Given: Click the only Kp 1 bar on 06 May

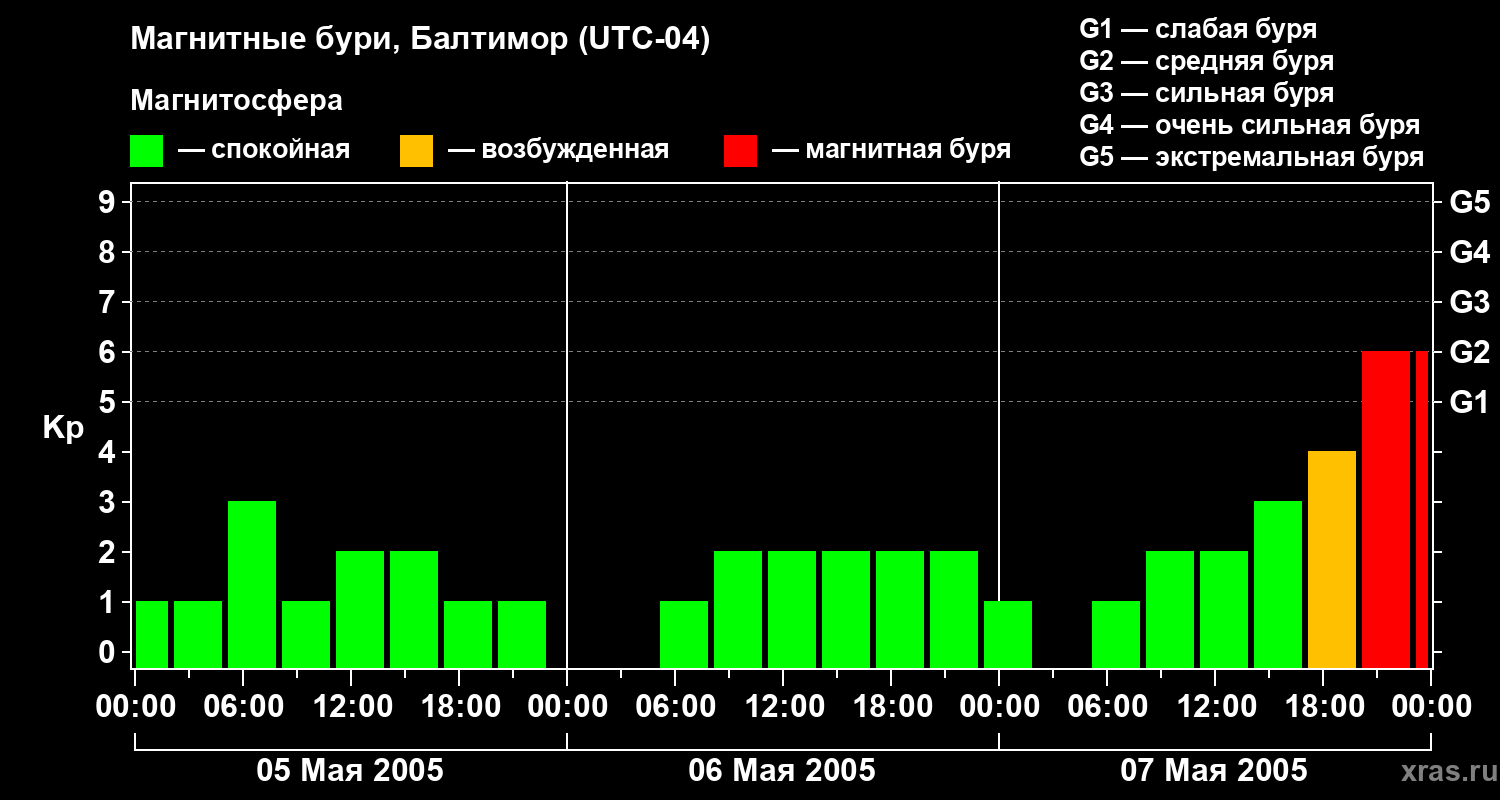Looking at the screenshot, I should pos(684,635).
